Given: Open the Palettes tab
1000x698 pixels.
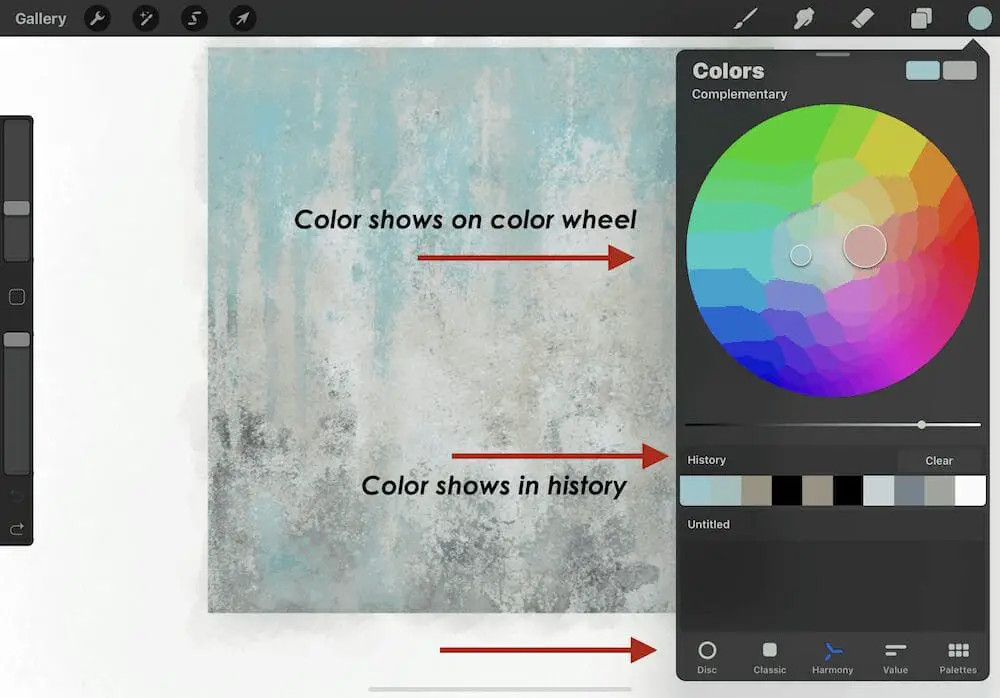Looking at the screenshot, I should point(958,658).
